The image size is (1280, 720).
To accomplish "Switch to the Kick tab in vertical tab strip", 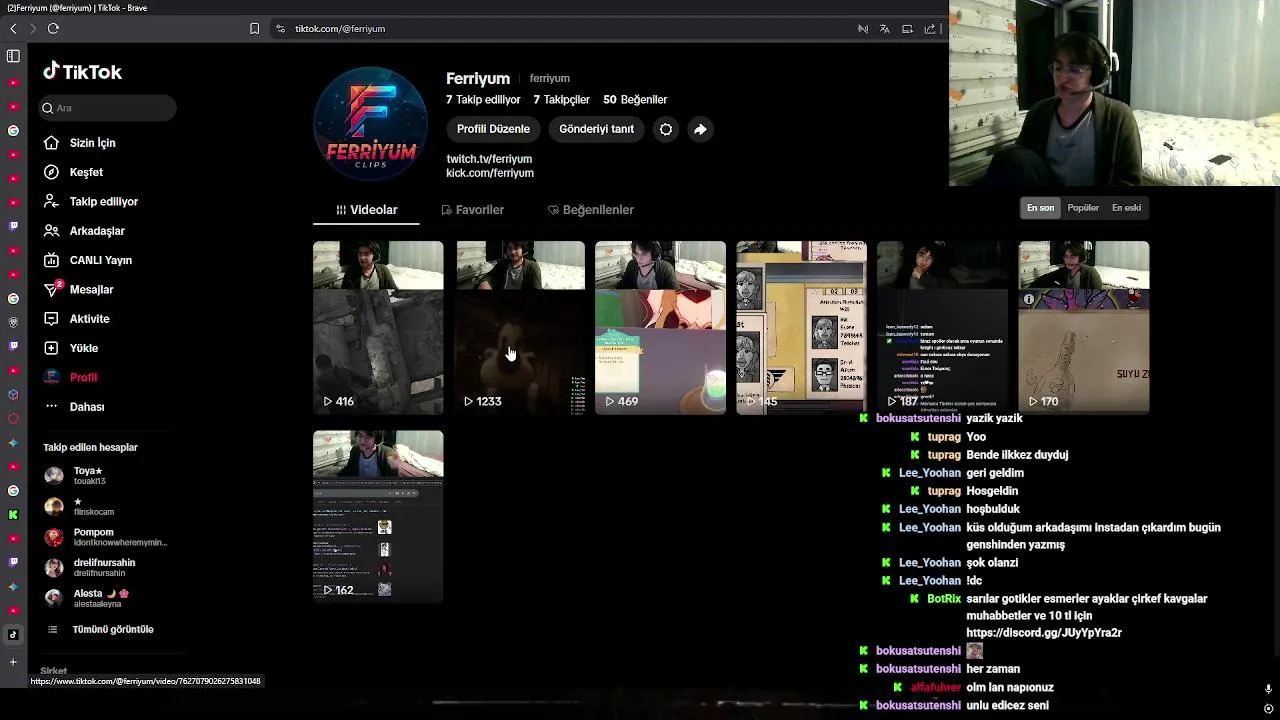I will tap(13, 515).
